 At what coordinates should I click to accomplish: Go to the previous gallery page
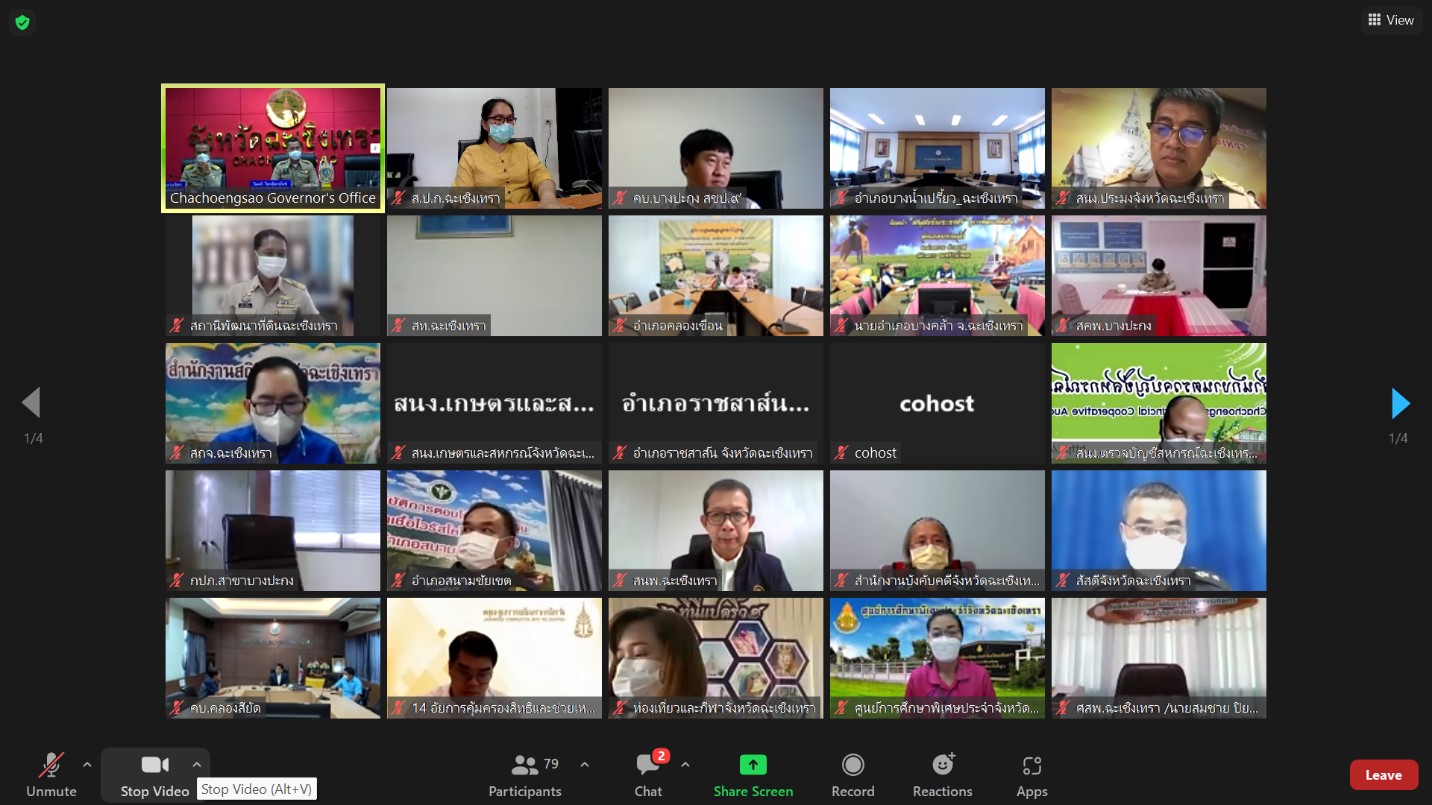(31, 403)
